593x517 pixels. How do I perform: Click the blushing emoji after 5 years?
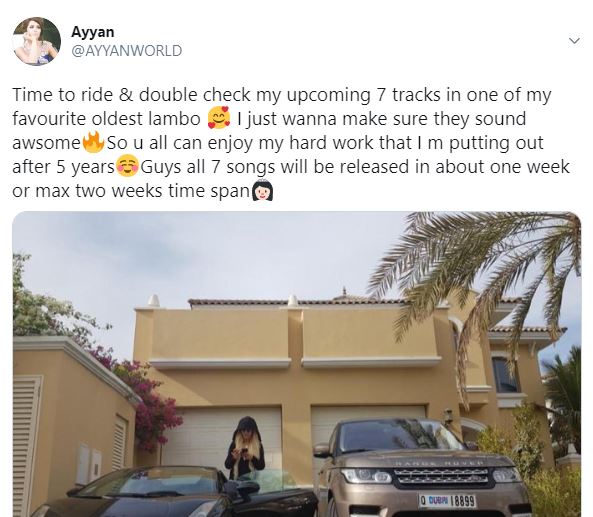click(127, 166)
